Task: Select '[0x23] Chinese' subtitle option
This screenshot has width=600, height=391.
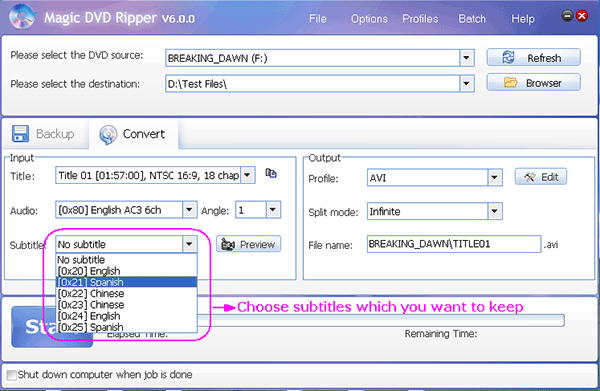Action: [x=127, y=305]
